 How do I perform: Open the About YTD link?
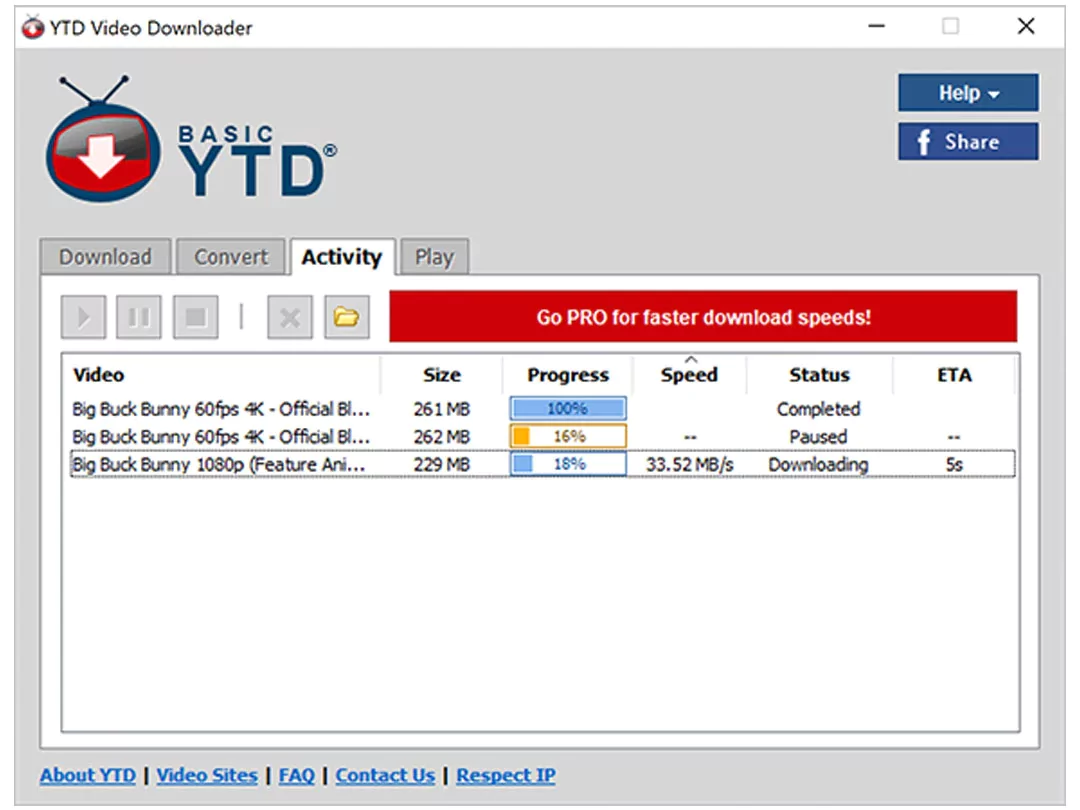87,775
